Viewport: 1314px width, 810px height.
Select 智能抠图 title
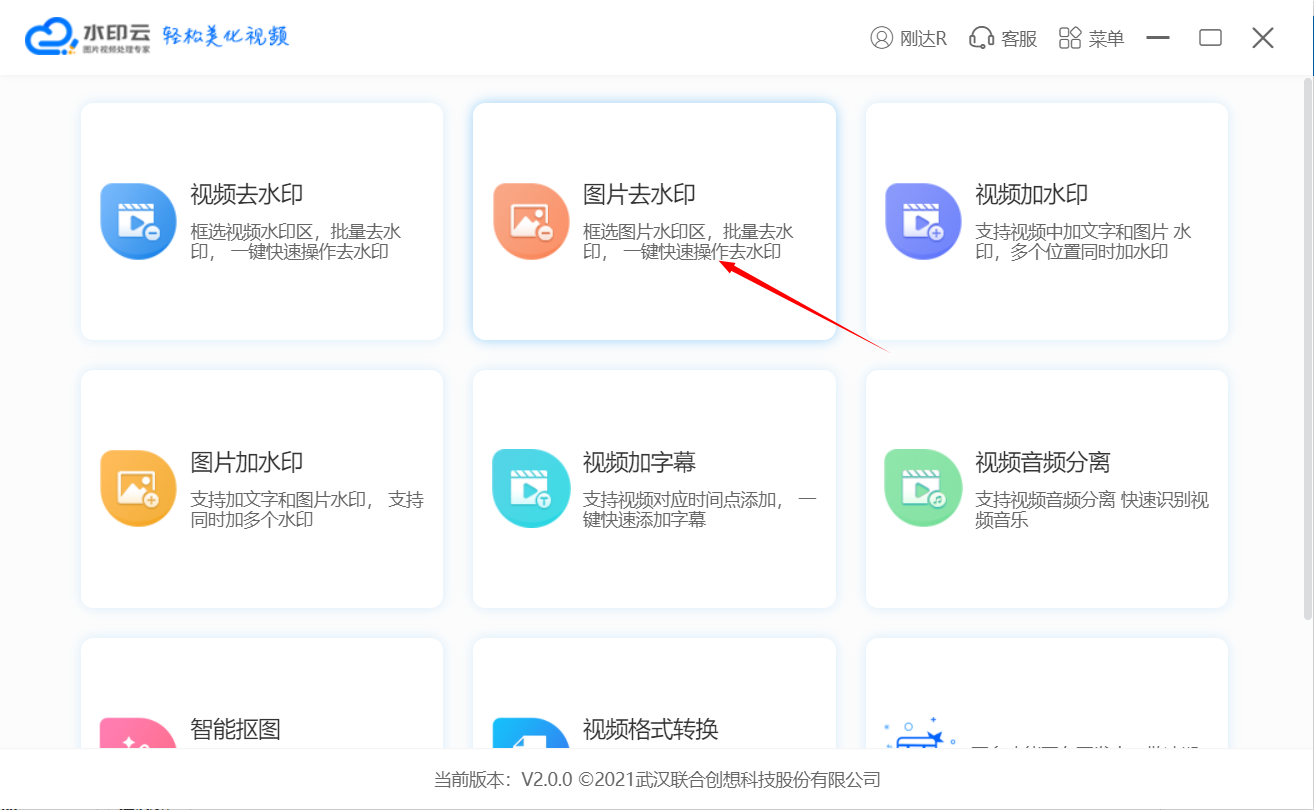pos(236,729)
